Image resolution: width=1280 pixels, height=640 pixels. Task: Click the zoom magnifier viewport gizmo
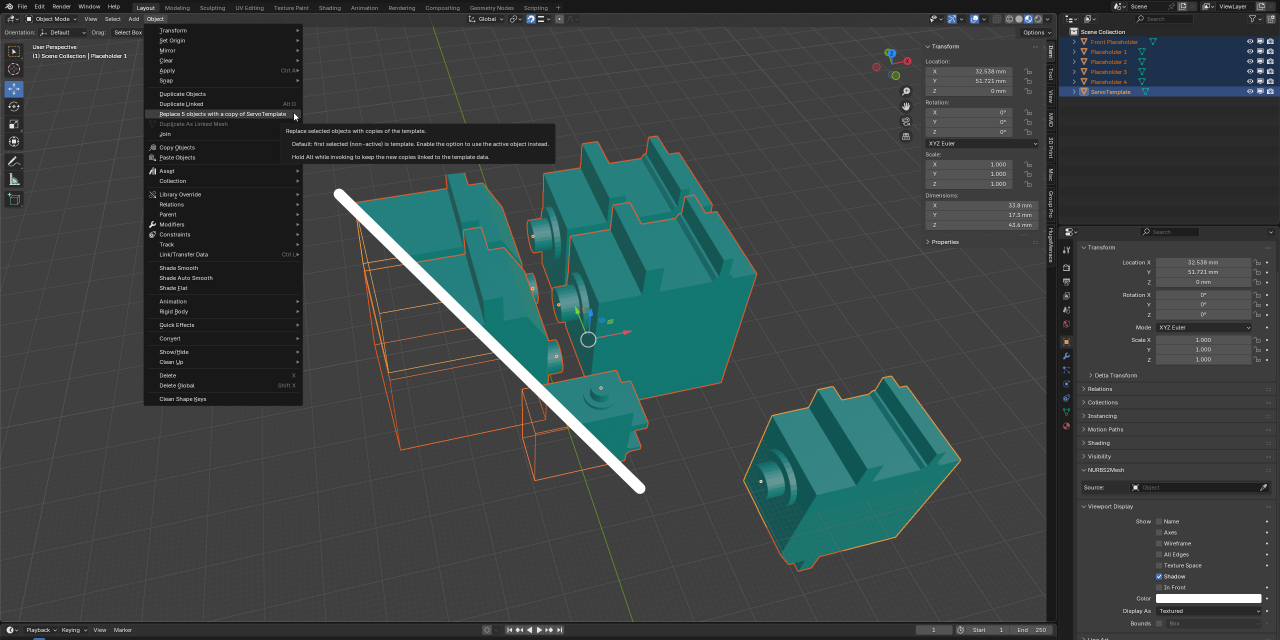(x=906, y=91)
